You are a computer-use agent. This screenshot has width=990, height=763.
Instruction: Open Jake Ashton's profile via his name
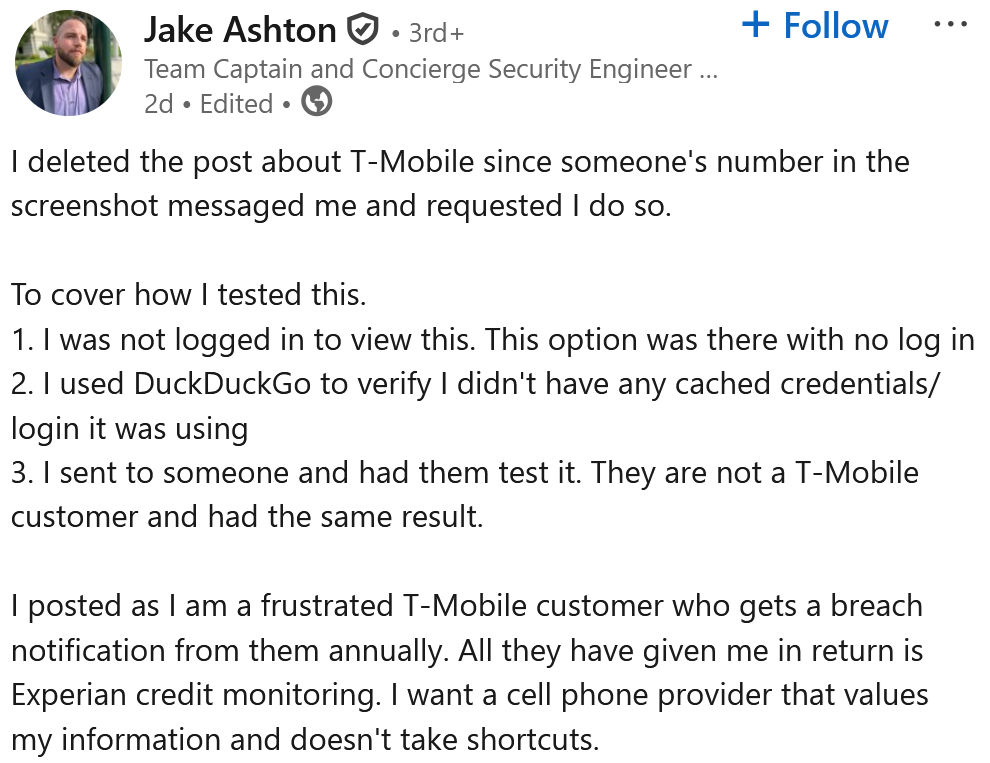click(240, 29)
